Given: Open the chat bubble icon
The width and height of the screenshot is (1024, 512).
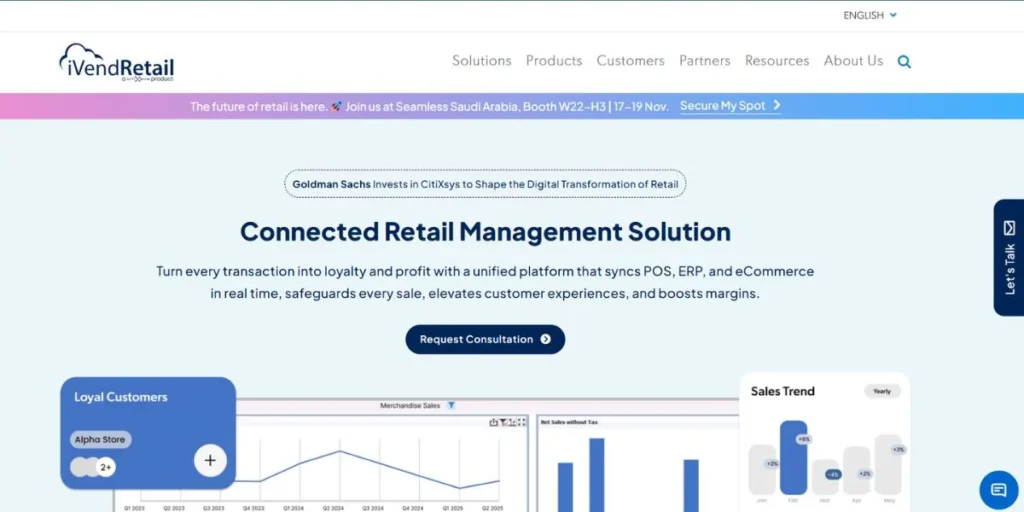Looking at the screenshot, I should pyautogui.click(x=999, y=490).
